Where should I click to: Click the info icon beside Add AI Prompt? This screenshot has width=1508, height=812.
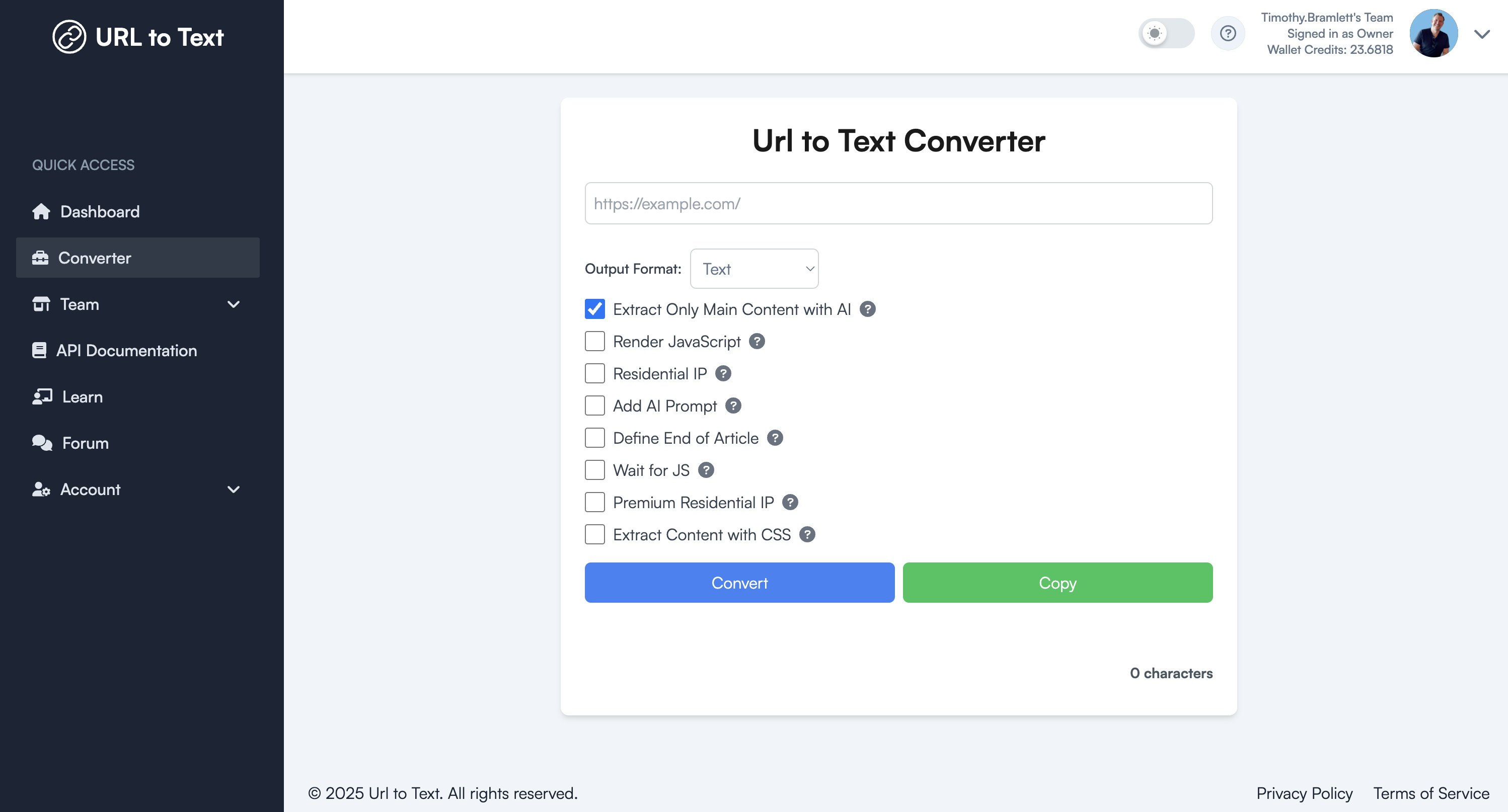pos(733,405)
